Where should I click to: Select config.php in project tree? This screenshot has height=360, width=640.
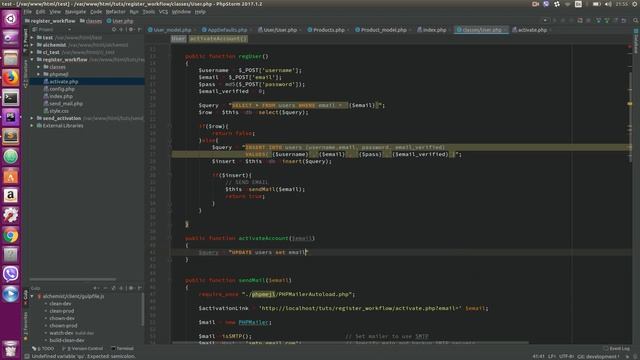[x=62, y=89]
